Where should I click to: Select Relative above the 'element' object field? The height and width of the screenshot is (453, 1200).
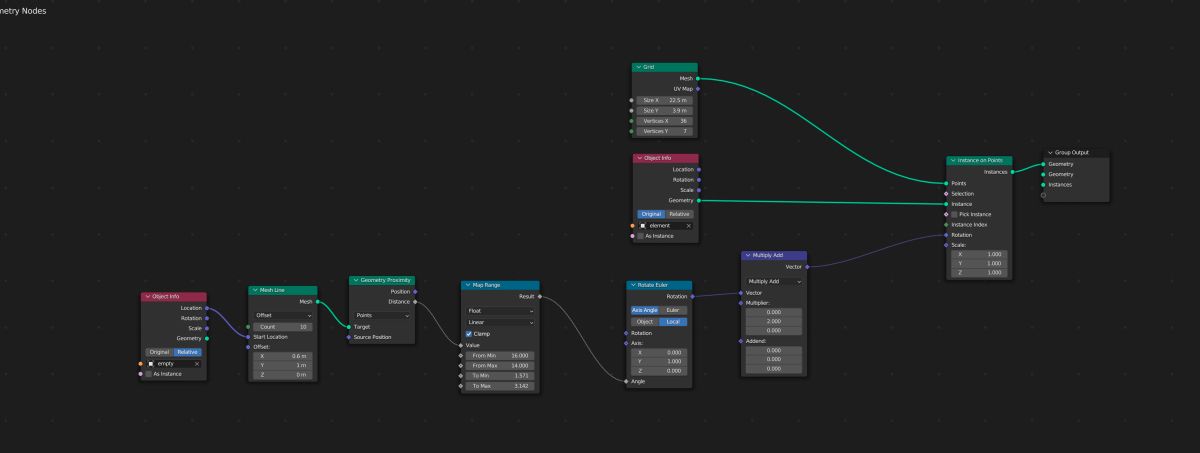[679, 214]
